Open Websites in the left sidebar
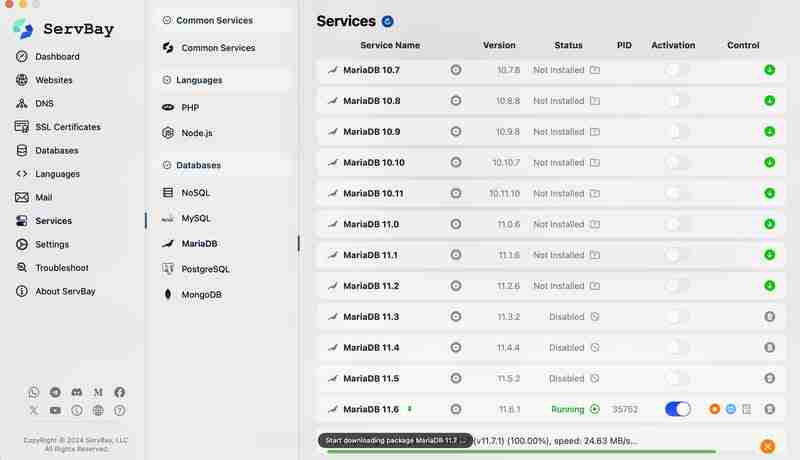Image resolution: width=800 pixels, height=460 pixels. click(x=54, y=80)
